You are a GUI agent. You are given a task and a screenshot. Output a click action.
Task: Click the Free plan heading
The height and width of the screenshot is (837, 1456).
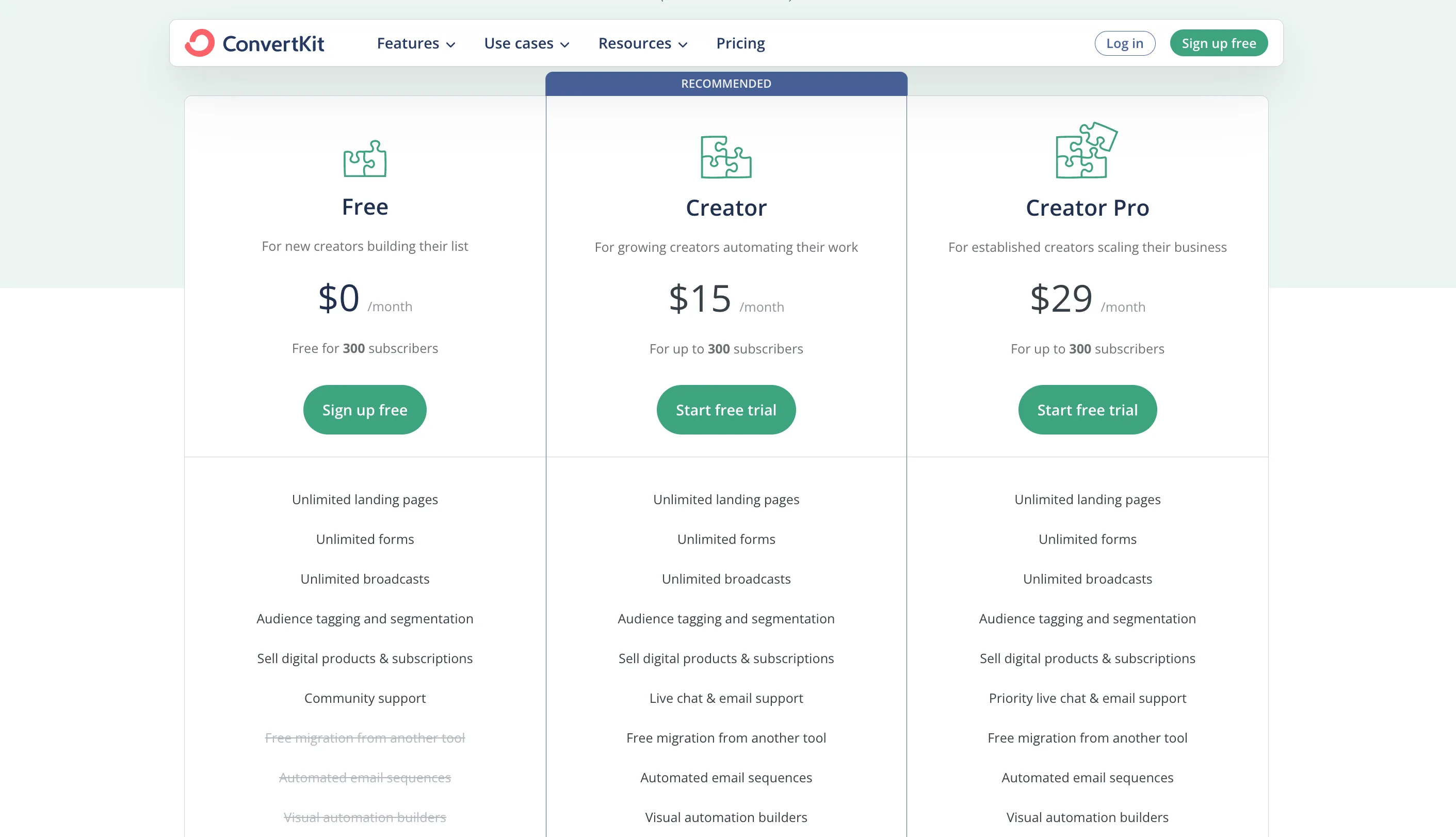(365, 207)
